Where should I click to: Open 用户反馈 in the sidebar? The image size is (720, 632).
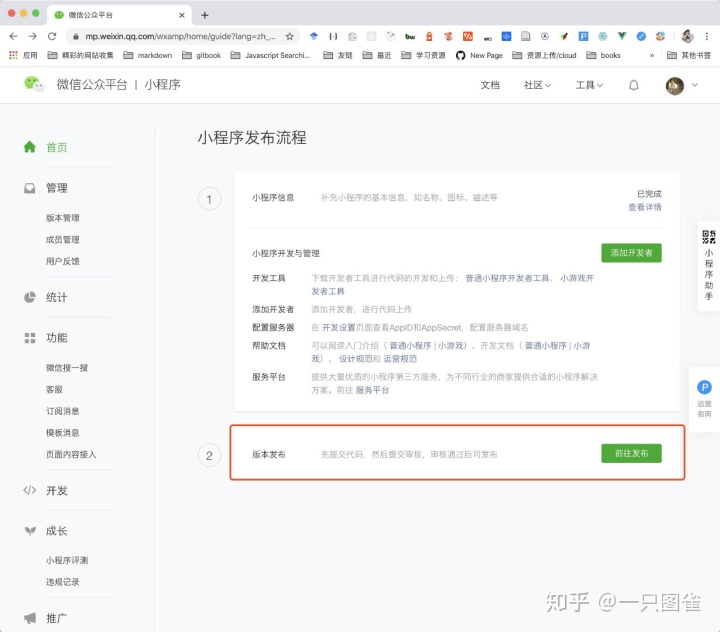[x=62, y=261]
